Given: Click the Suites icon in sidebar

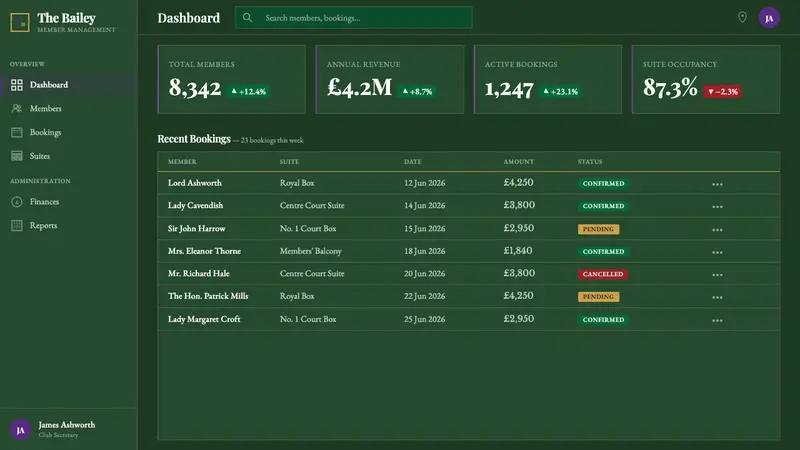Looking at the screenshot, I should tap(17, 156).
